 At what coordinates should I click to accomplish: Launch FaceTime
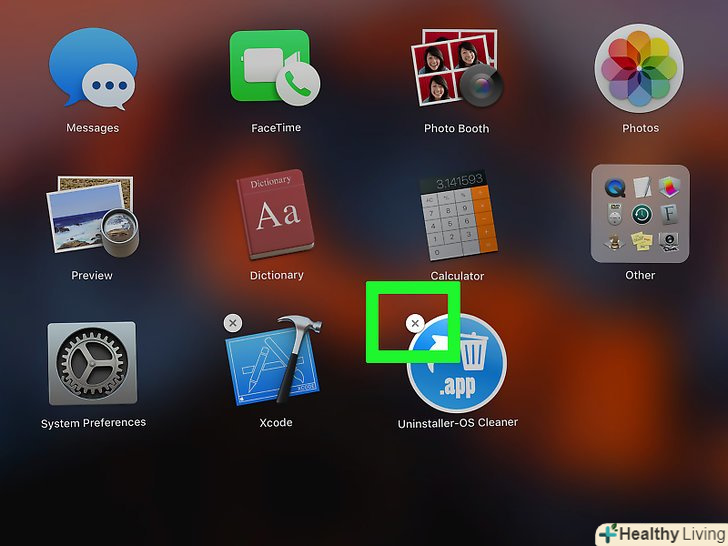point(275,68)
